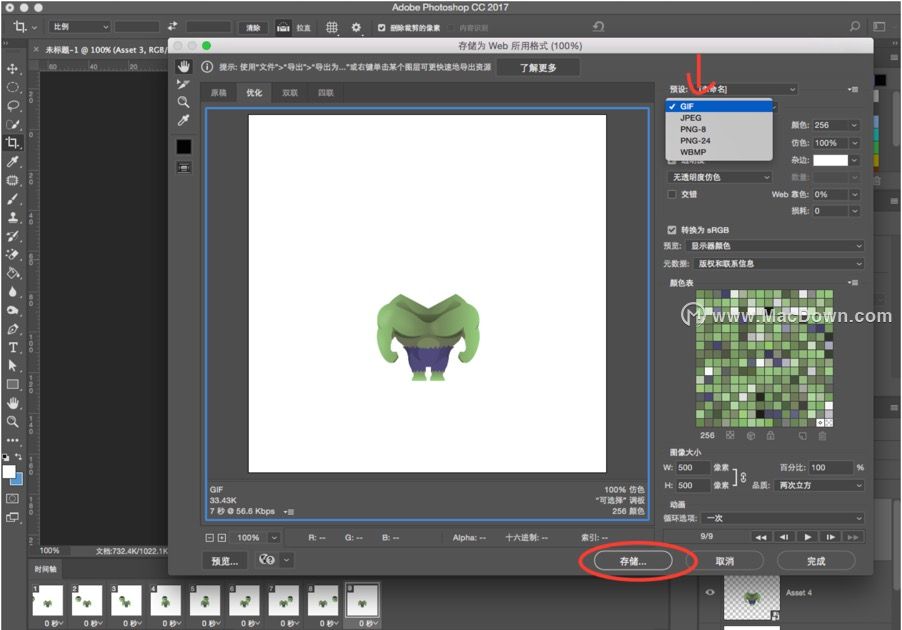The image size is (902, 630).
Task: Select the Eraser tool
Action: (12, 254)
